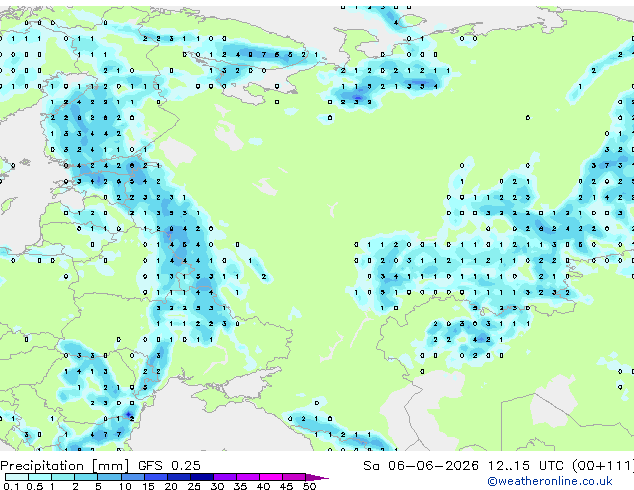This screenshot has width=634, height=490.
Task: Select the '12..15 UTC' time range text
Action: [x=526, y=466]
